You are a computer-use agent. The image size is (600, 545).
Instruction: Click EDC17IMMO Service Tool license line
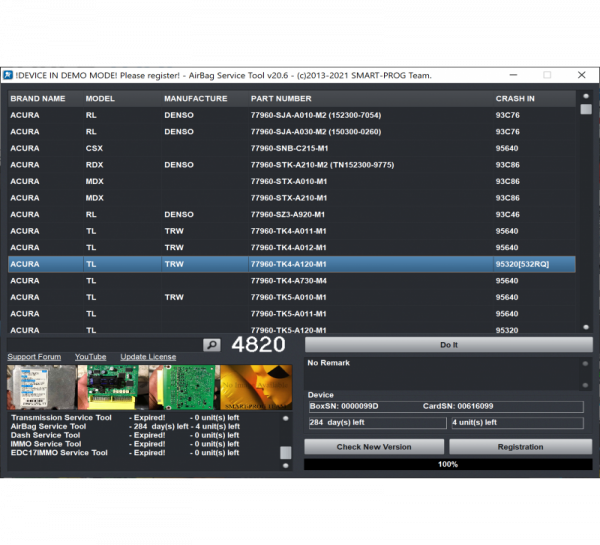[x=125, y=453]
